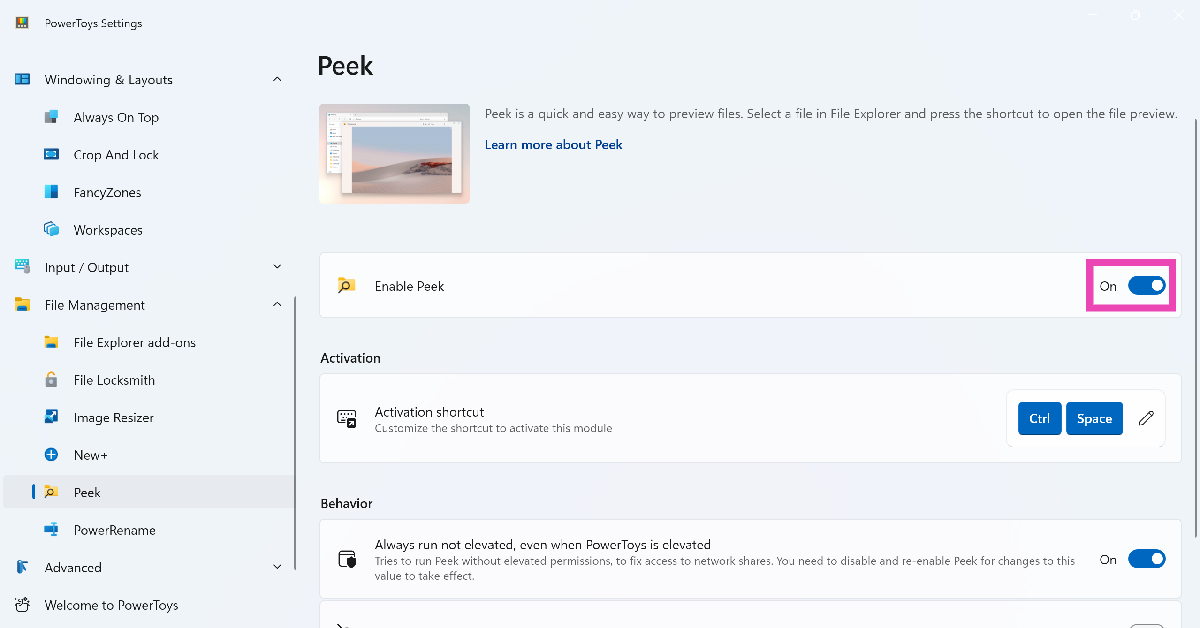1200x628 pixels.
Task: Open the Learn more about Peek link
Action: [x=553, y=145]
